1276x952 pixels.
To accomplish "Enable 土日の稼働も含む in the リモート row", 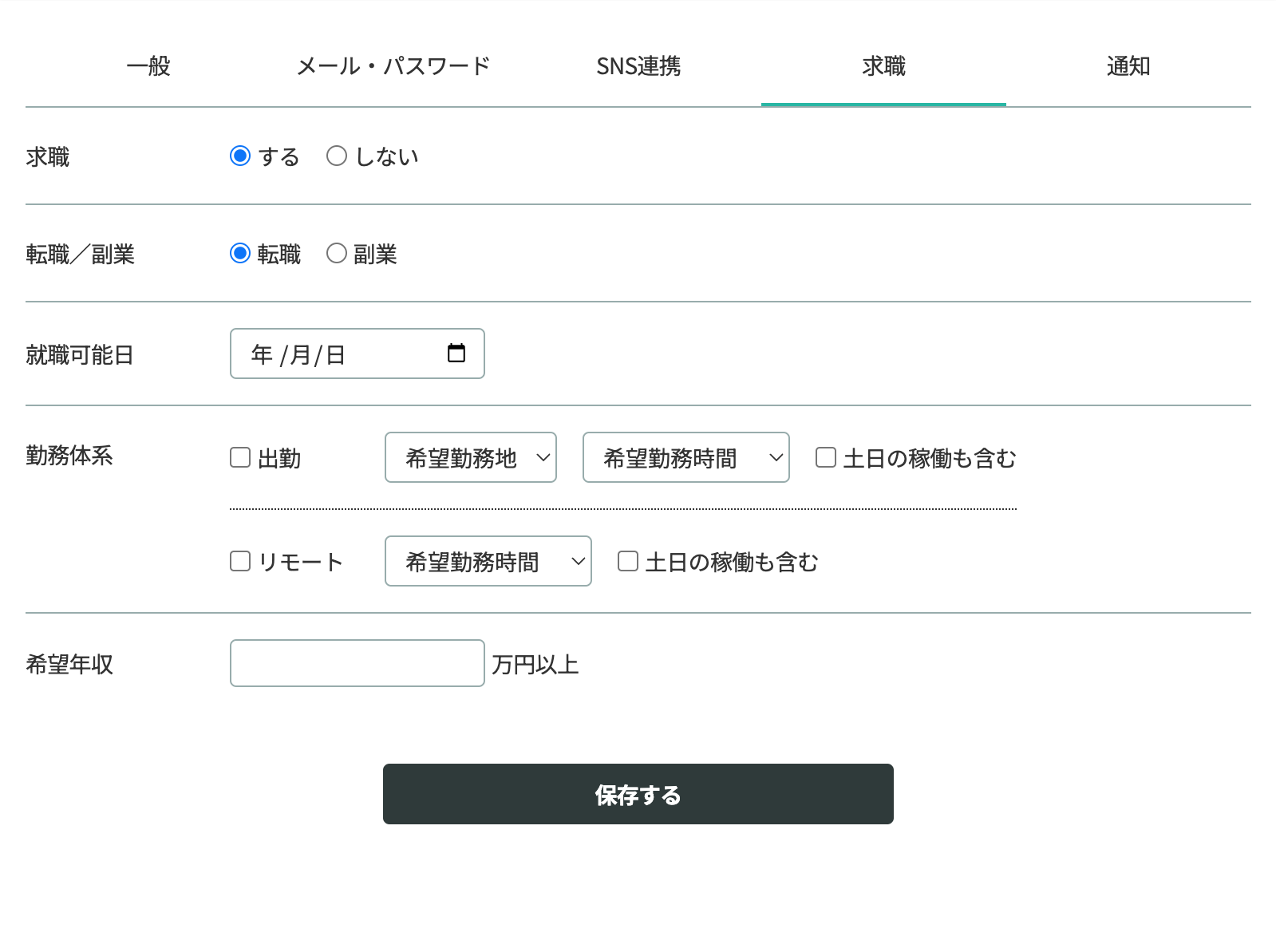I will (x=628, y=561).
